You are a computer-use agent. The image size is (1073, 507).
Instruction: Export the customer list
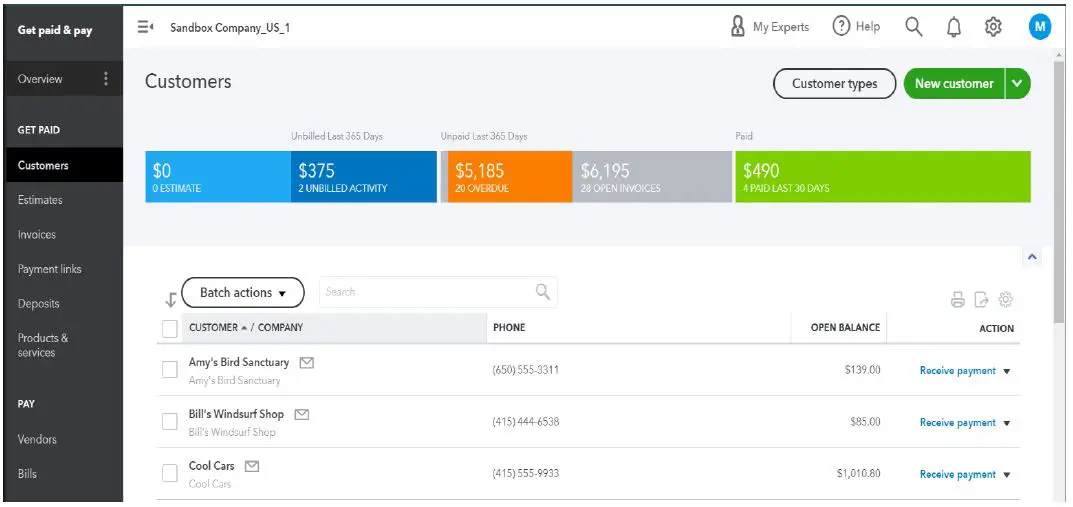point(981,300)
